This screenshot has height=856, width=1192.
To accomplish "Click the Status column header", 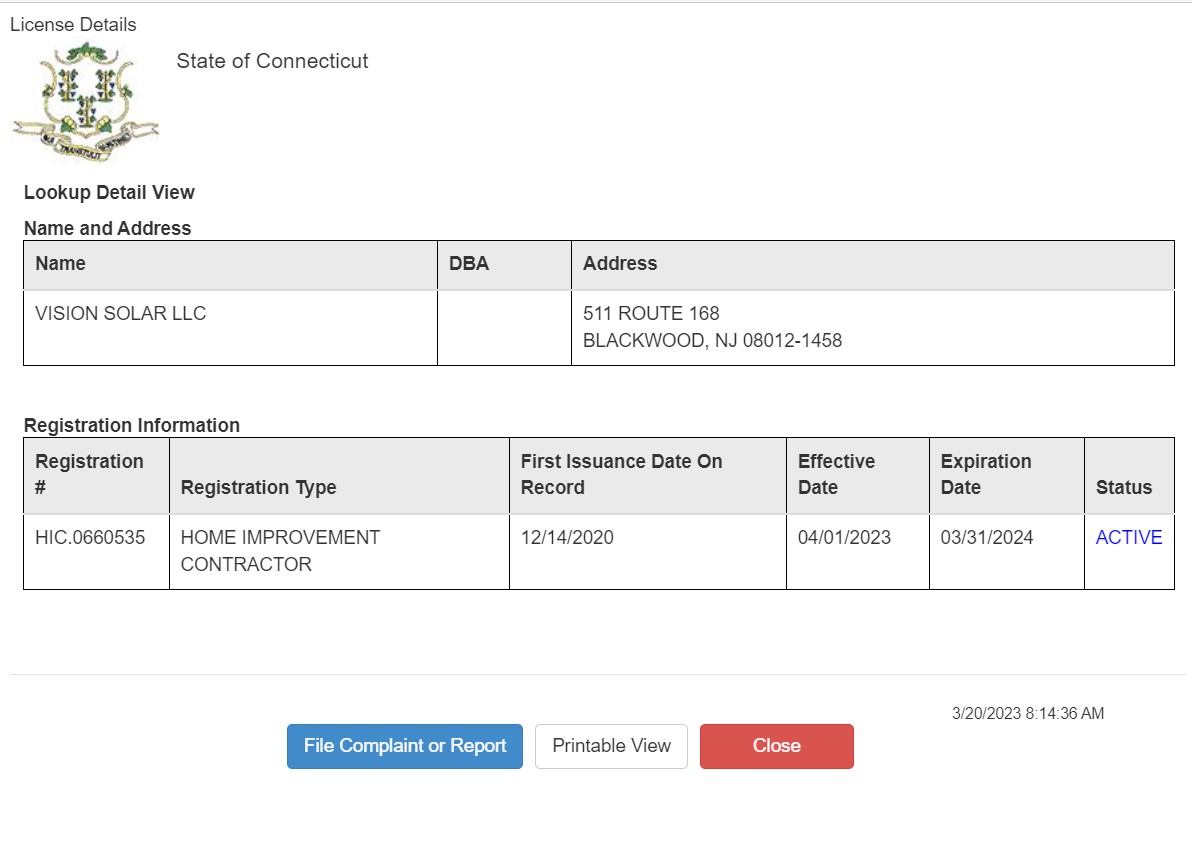I will [x=1124, y=488].
